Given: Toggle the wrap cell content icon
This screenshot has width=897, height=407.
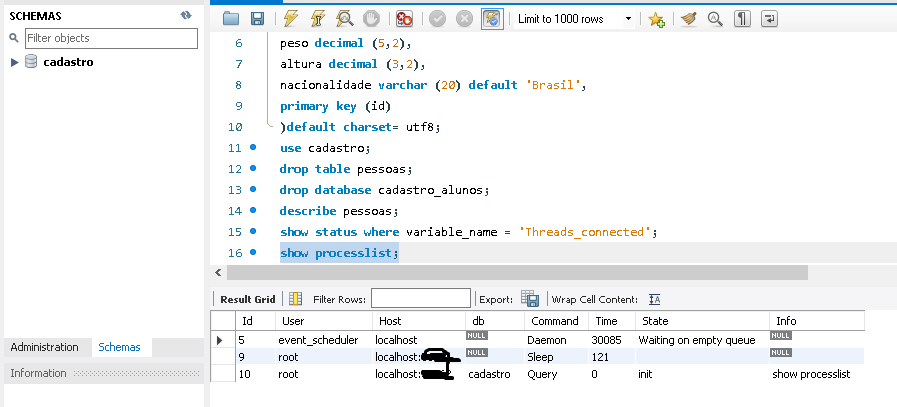Looking at the screenshot, I should tap(654, 299).
